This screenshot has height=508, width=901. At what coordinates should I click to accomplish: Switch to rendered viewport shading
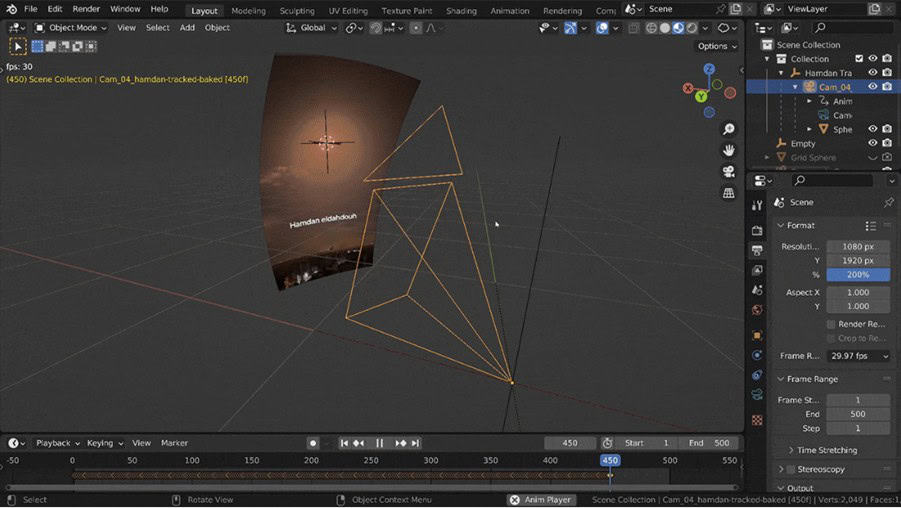[x=692, y=28]
